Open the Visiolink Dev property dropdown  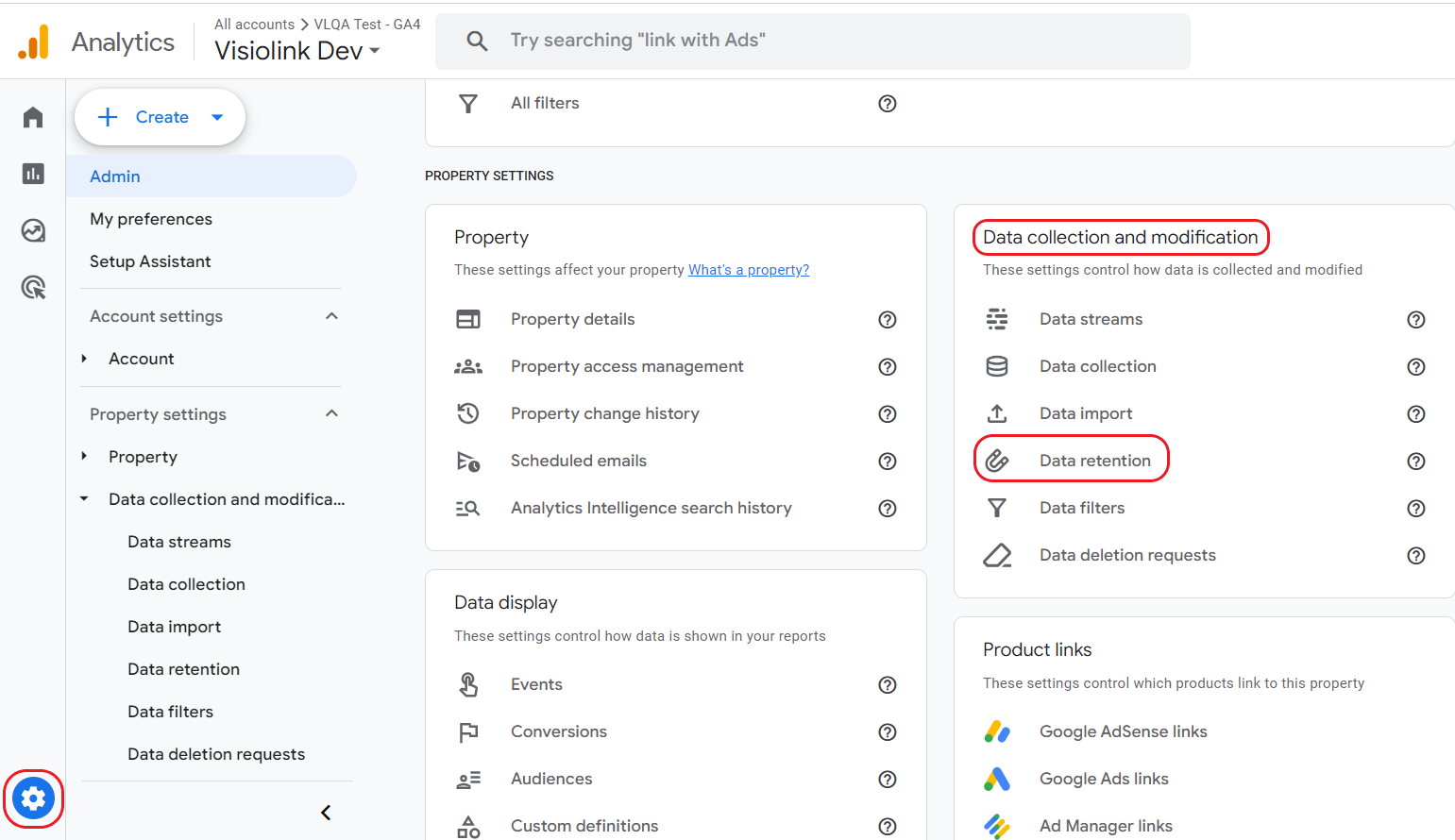click(297, 51)
